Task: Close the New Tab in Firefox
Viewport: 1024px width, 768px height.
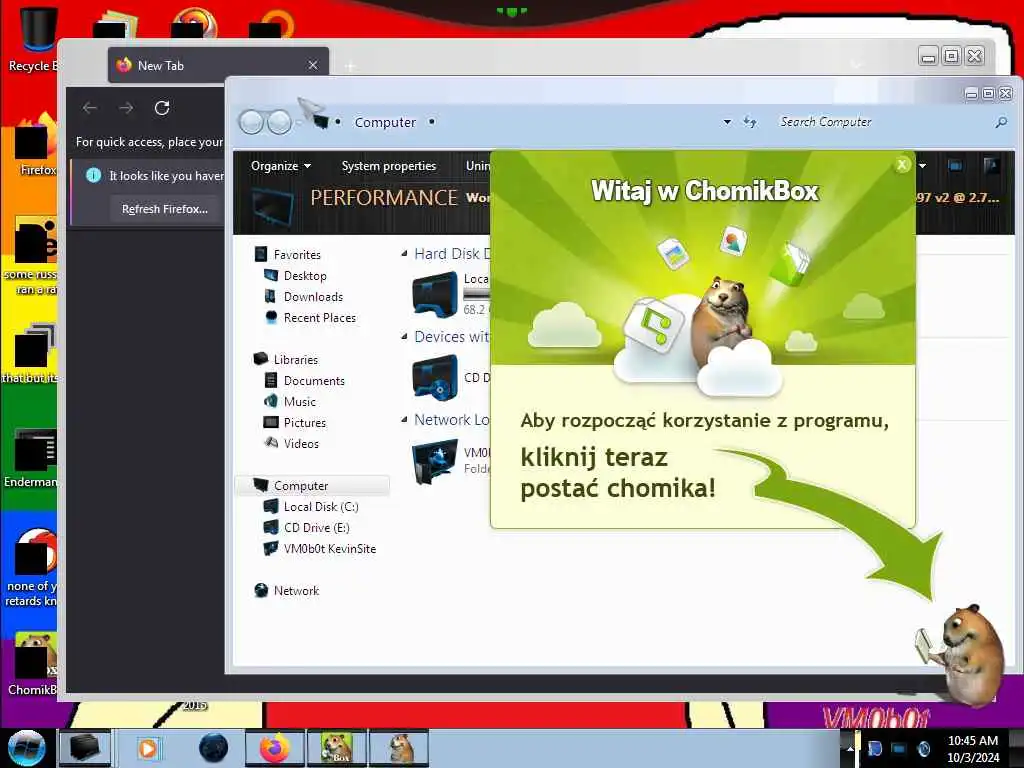Action: 313,65
